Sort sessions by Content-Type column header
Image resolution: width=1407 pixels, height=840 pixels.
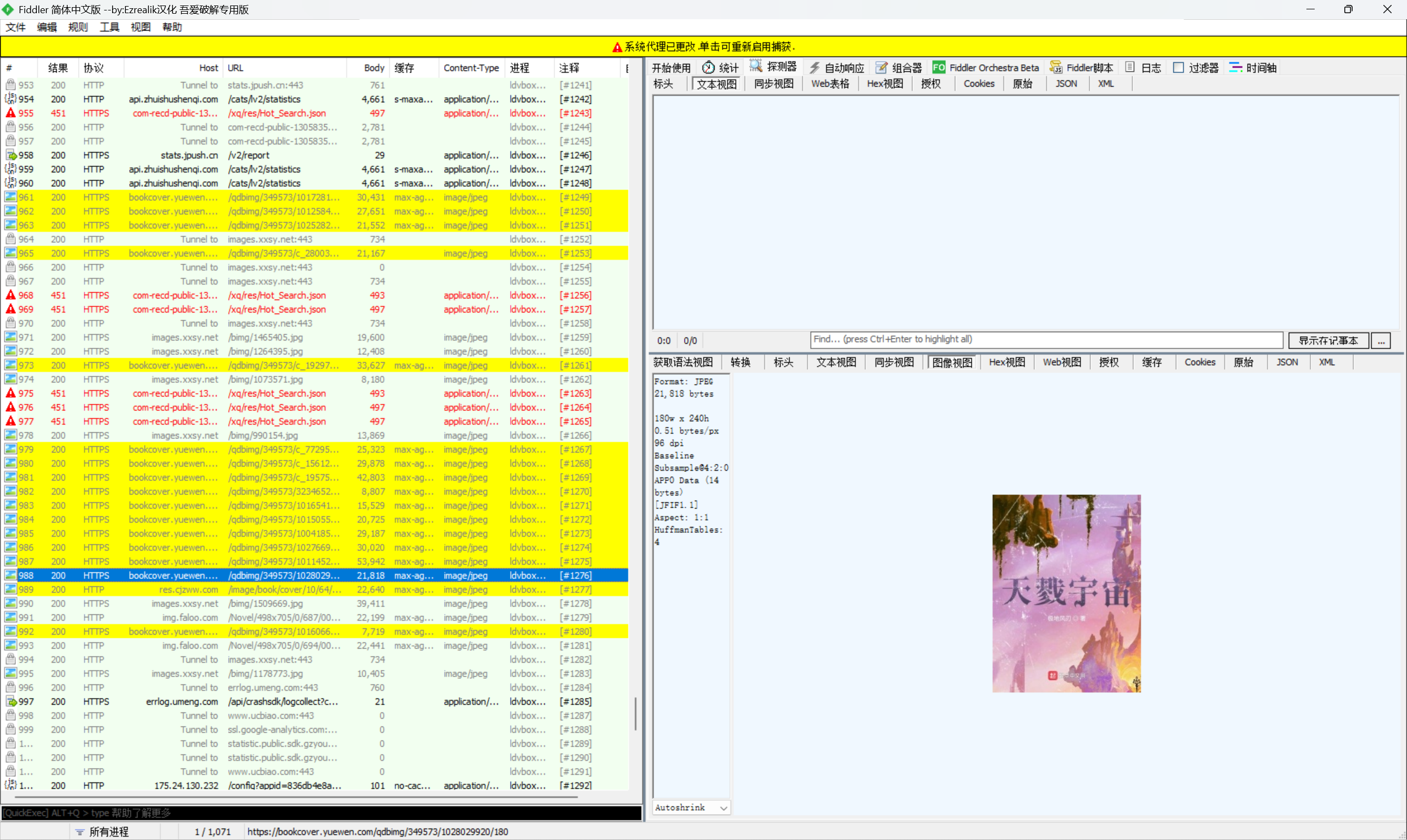coord(471,68)
